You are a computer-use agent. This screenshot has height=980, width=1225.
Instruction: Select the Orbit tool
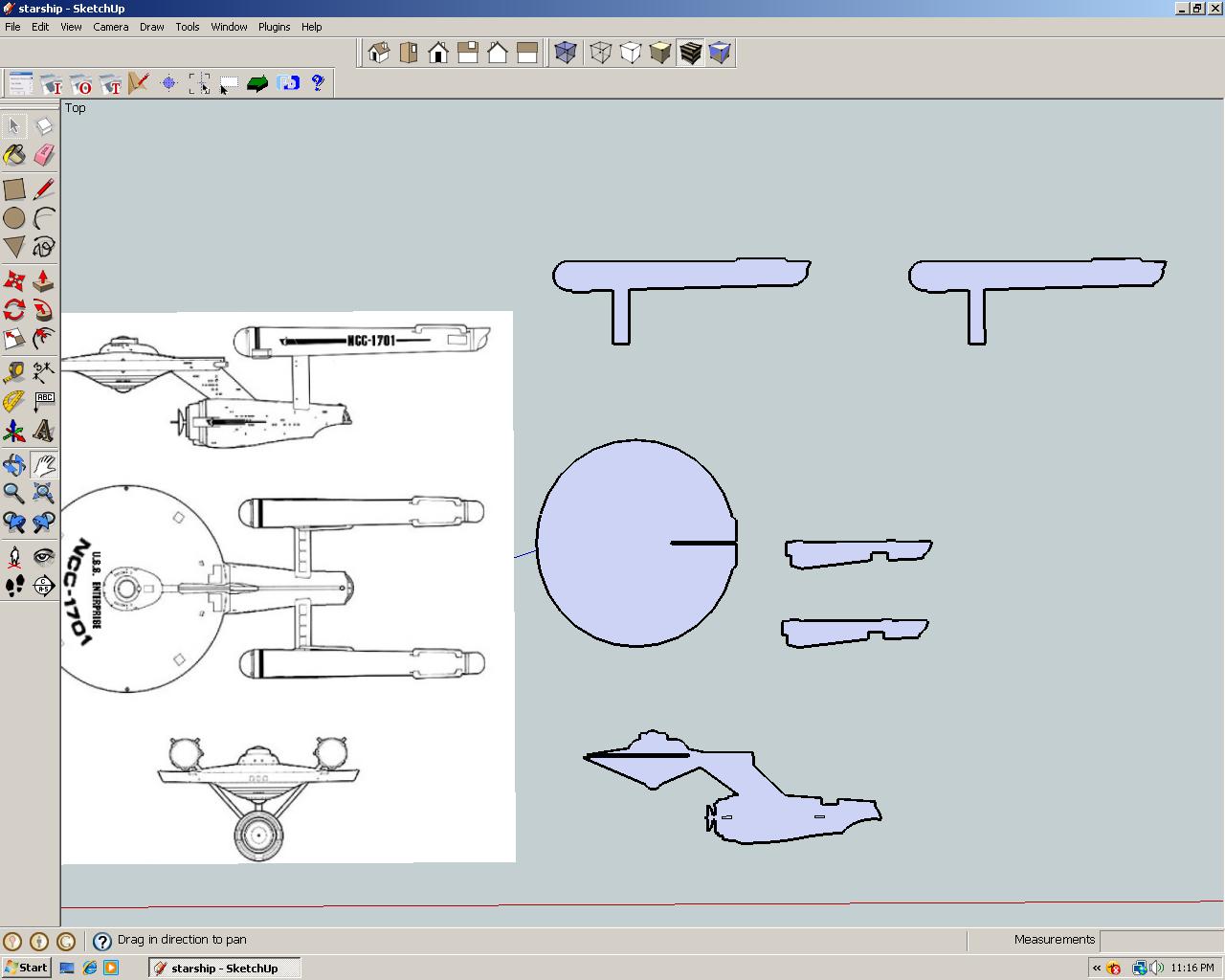point(14,465)
